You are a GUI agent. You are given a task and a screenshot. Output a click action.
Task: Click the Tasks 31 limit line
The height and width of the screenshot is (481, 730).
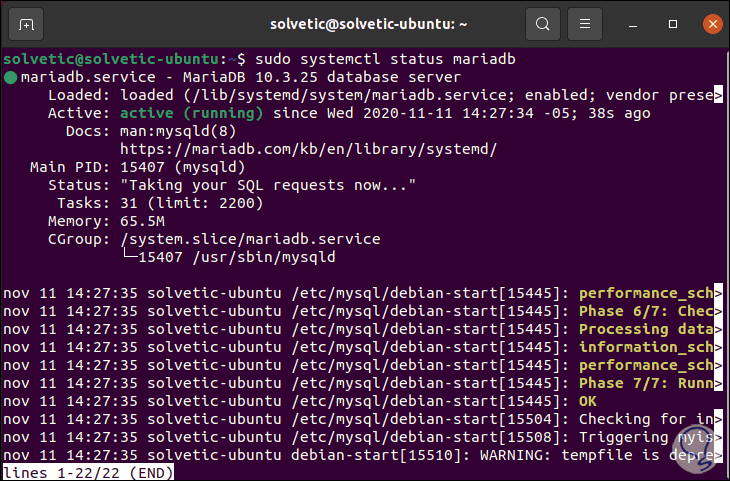tap(191, 203)
